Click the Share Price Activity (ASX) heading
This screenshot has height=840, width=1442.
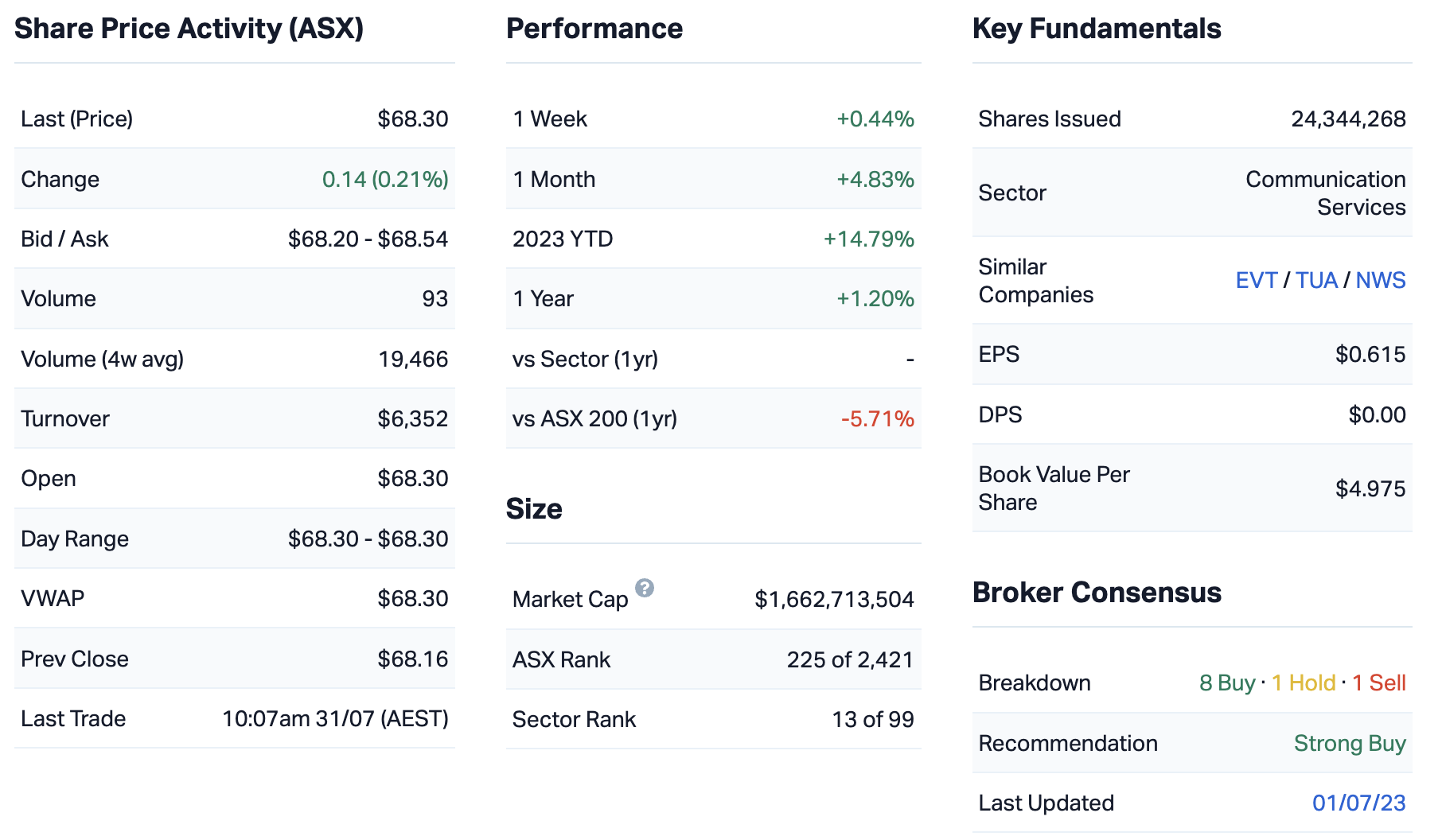coord(189,29)
